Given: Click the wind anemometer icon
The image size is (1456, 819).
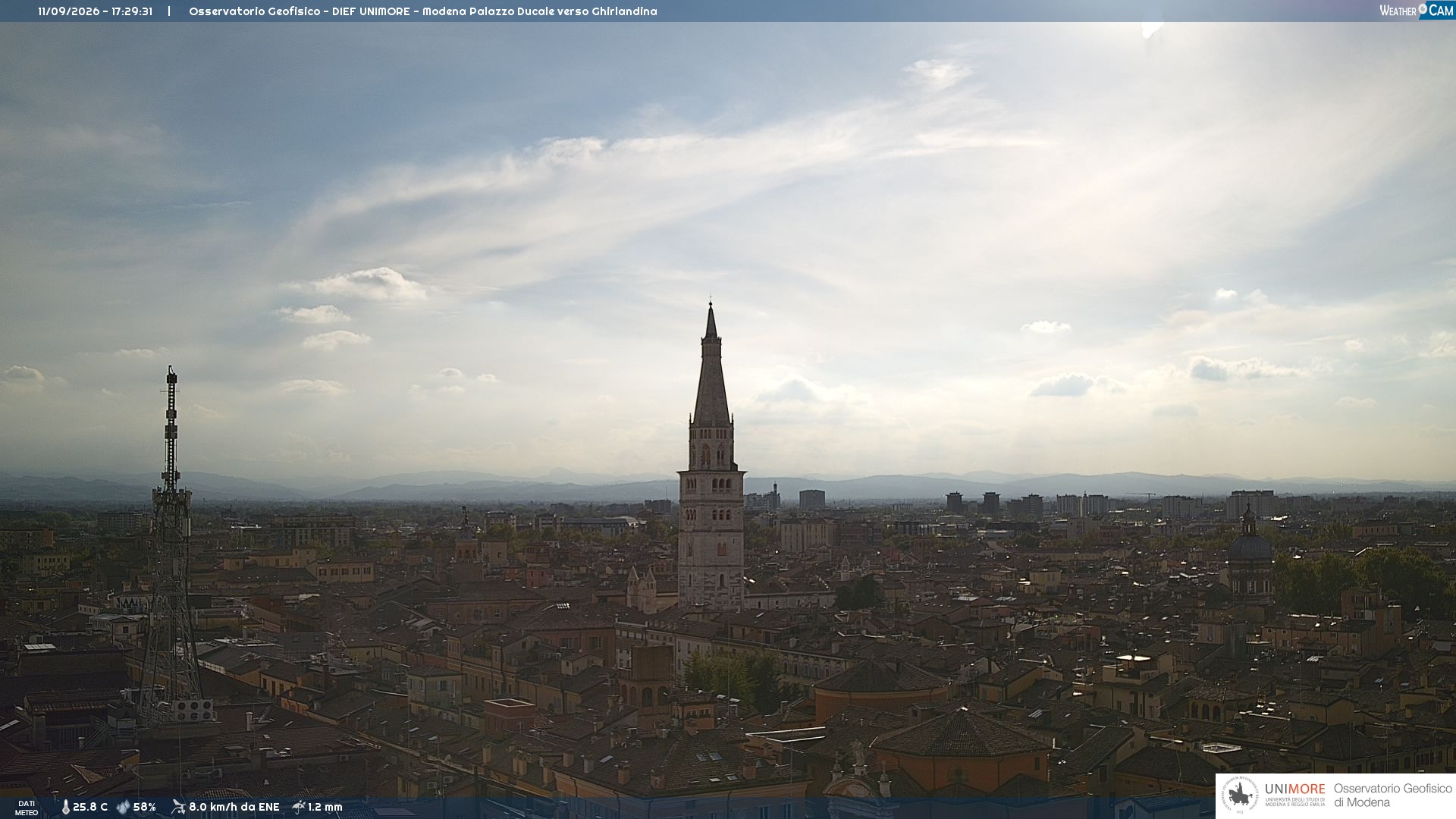Looking at the screenshot, I should coord(178,807).
